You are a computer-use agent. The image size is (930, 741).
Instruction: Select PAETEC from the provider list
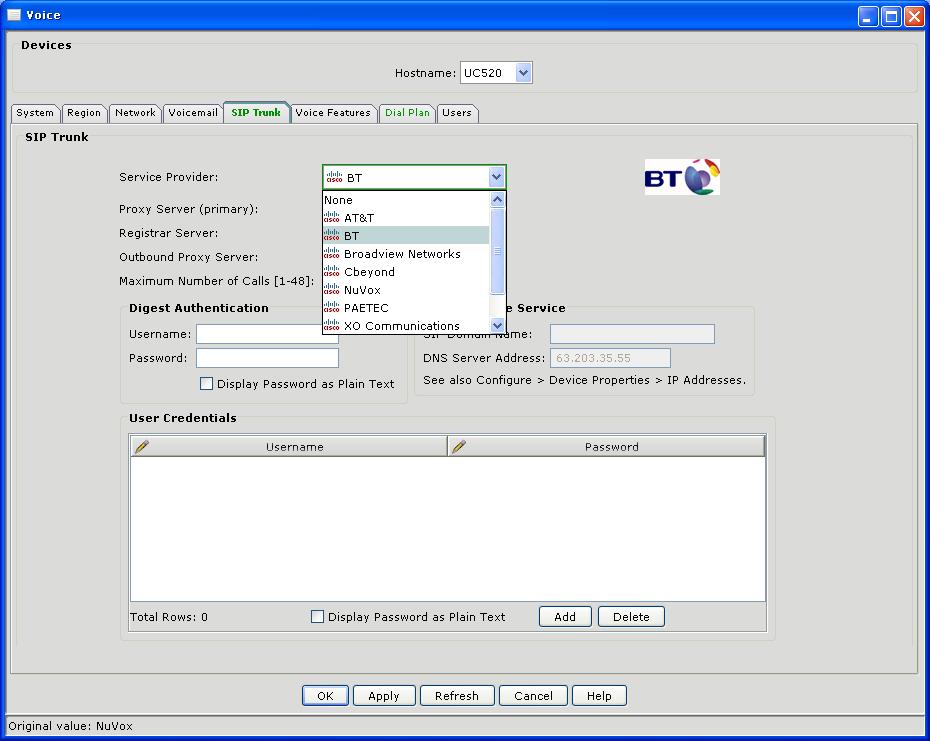tap(406, 308)
